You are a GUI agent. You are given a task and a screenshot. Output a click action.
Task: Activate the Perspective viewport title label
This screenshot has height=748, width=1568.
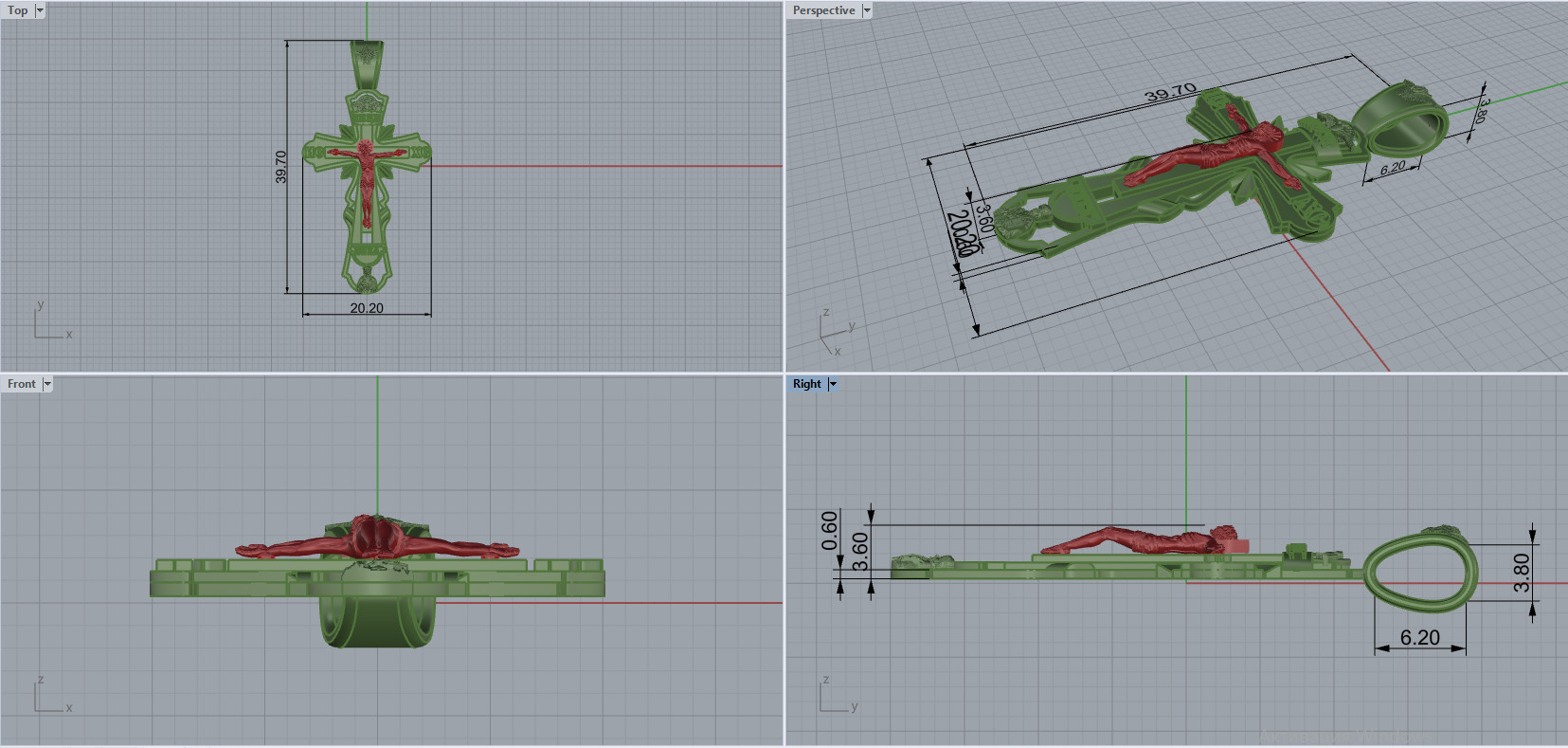[823, 10]
